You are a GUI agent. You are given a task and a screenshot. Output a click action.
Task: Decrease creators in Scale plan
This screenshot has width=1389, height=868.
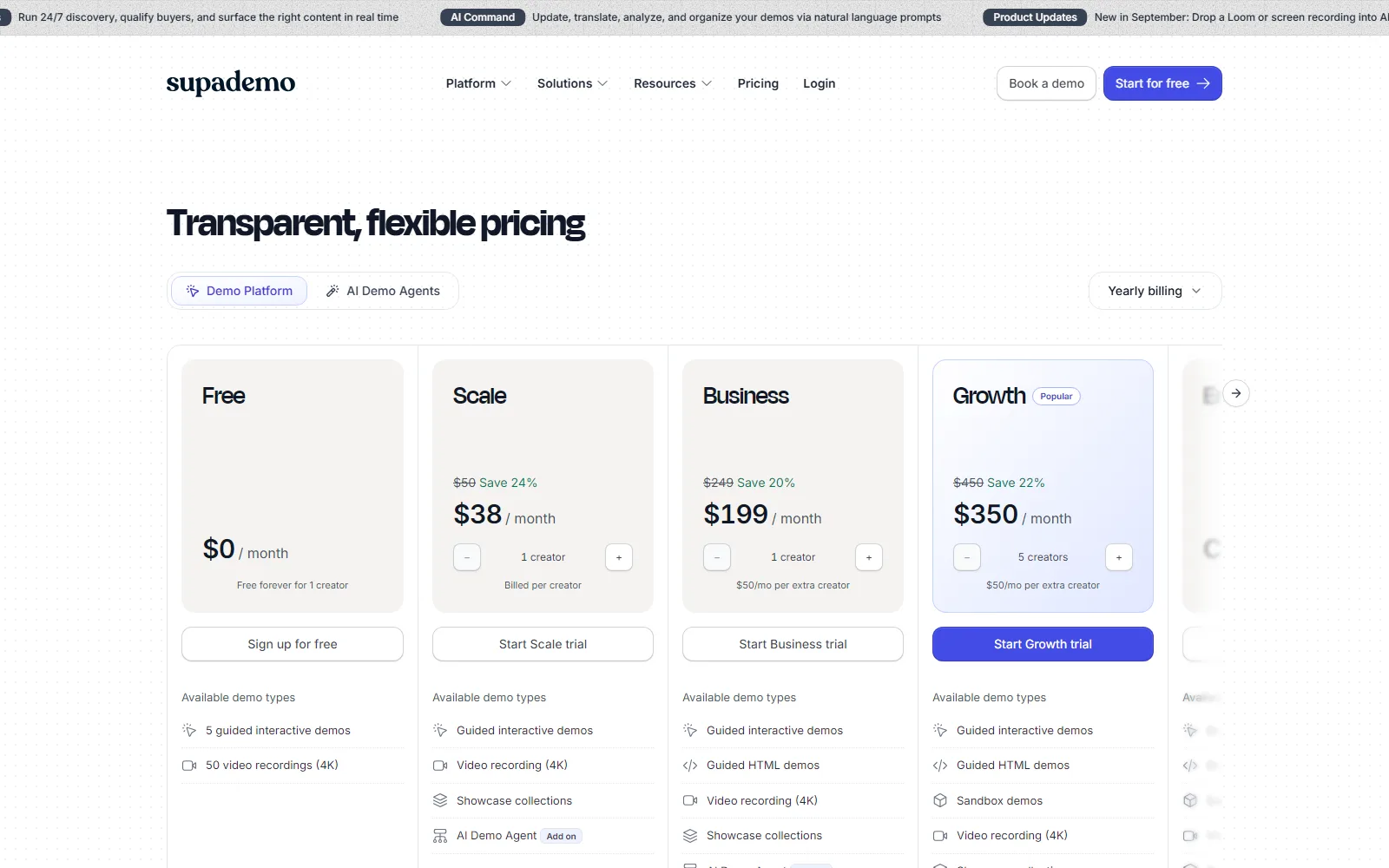pos(467,557)
